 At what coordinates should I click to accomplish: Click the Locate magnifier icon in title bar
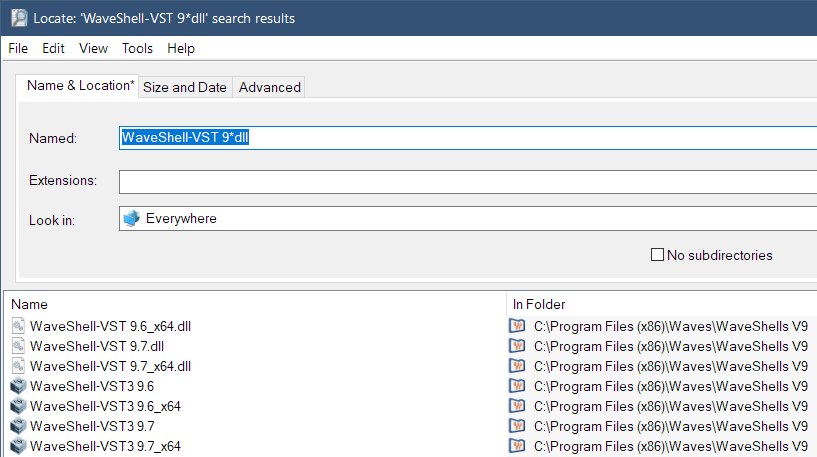[18, 17]
